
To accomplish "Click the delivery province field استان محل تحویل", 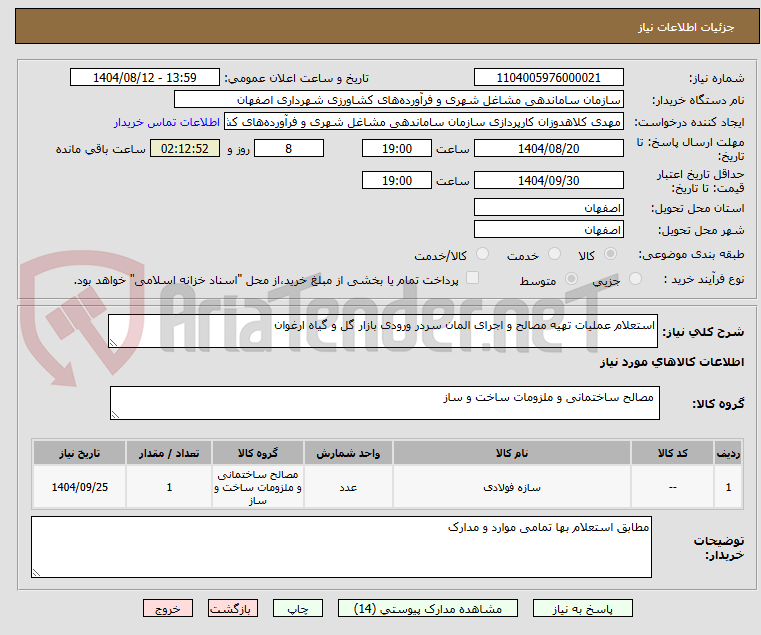I will [548, 208].
